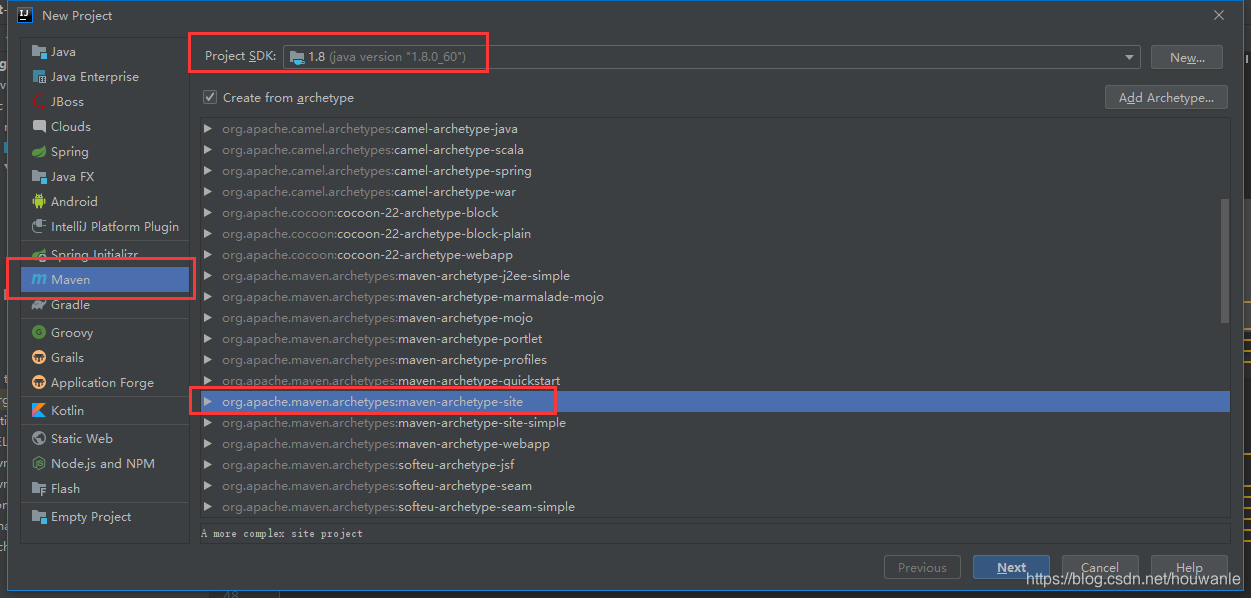This screenshot has height=598, width=1251.
Task: Select Java Enterprise project type
Action: [105, 76]
